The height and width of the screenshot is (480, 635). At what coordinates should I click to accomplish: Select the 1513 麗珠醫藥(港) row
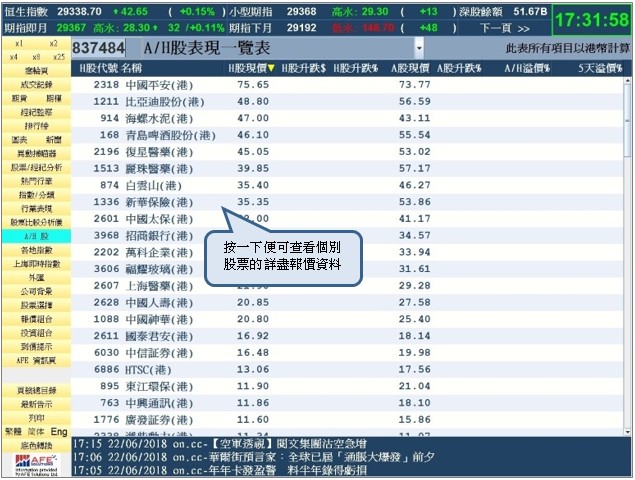click(x=347, y=169)
